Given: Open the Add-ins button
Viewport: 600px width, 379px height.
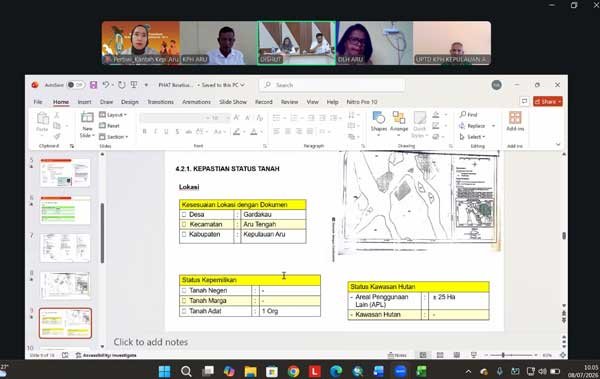Looking at the screenshot, I should [515, 121].
